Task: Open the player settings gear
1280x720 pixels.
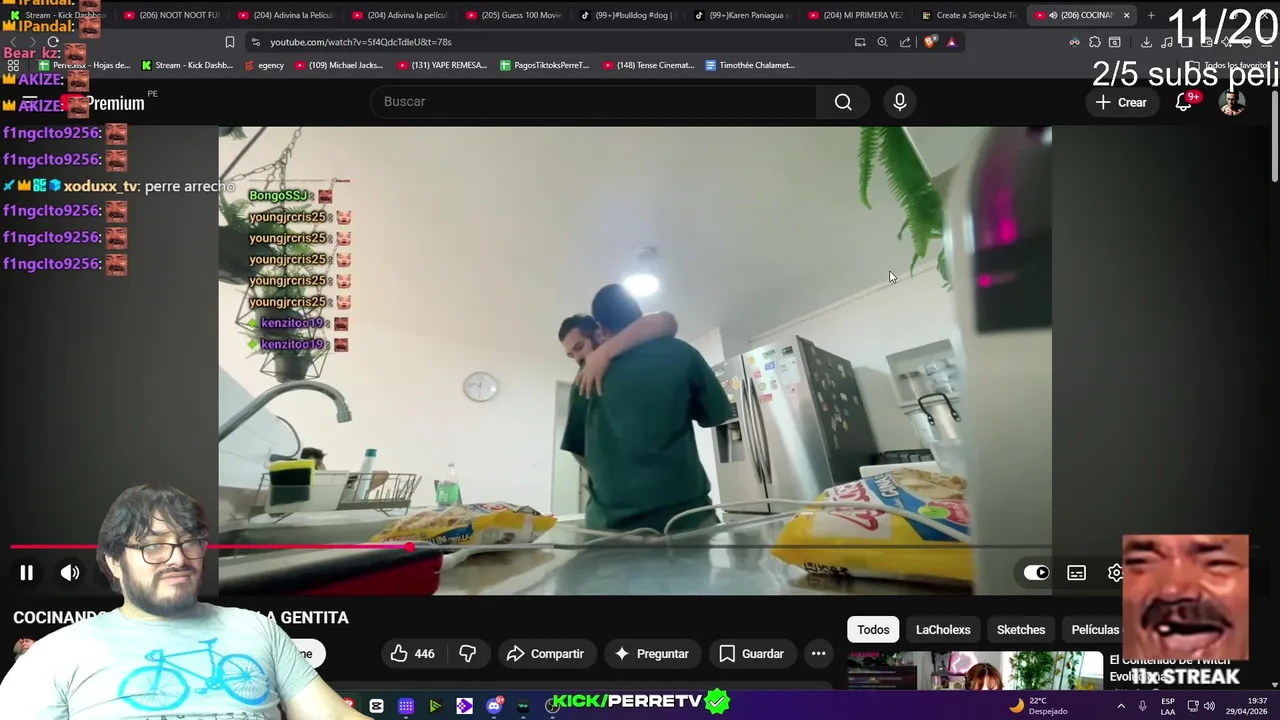Action: tap(1115, 573)
